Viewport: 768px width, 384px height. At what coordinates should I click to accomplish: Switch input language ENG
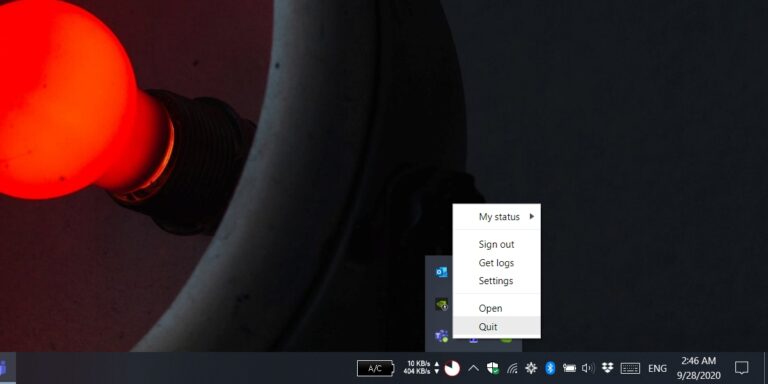pyautogui.click(x=657, y=368)
